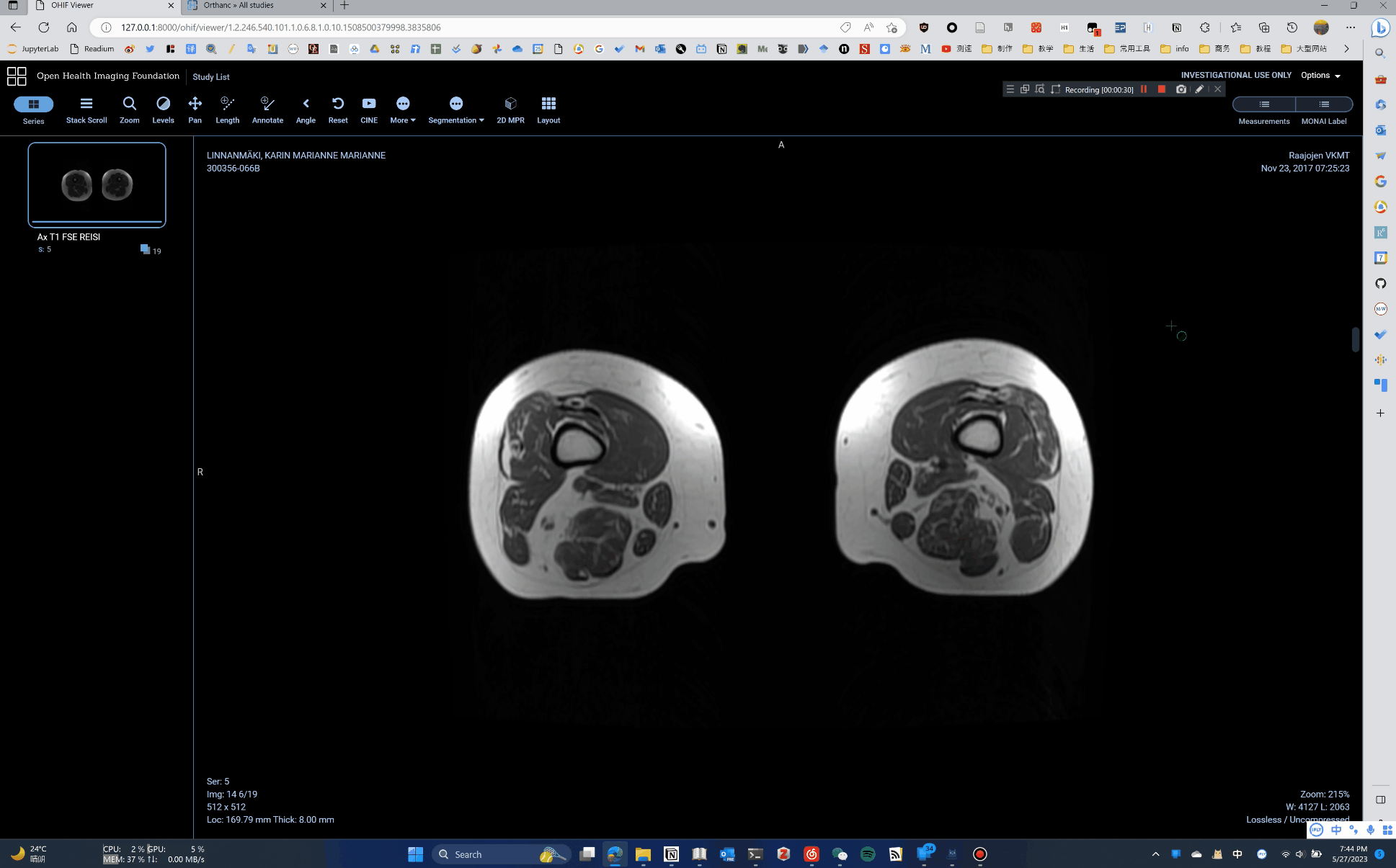Take a screenshot with the recording camera icon
The image size is (1396, 868).
[1181, 89]
